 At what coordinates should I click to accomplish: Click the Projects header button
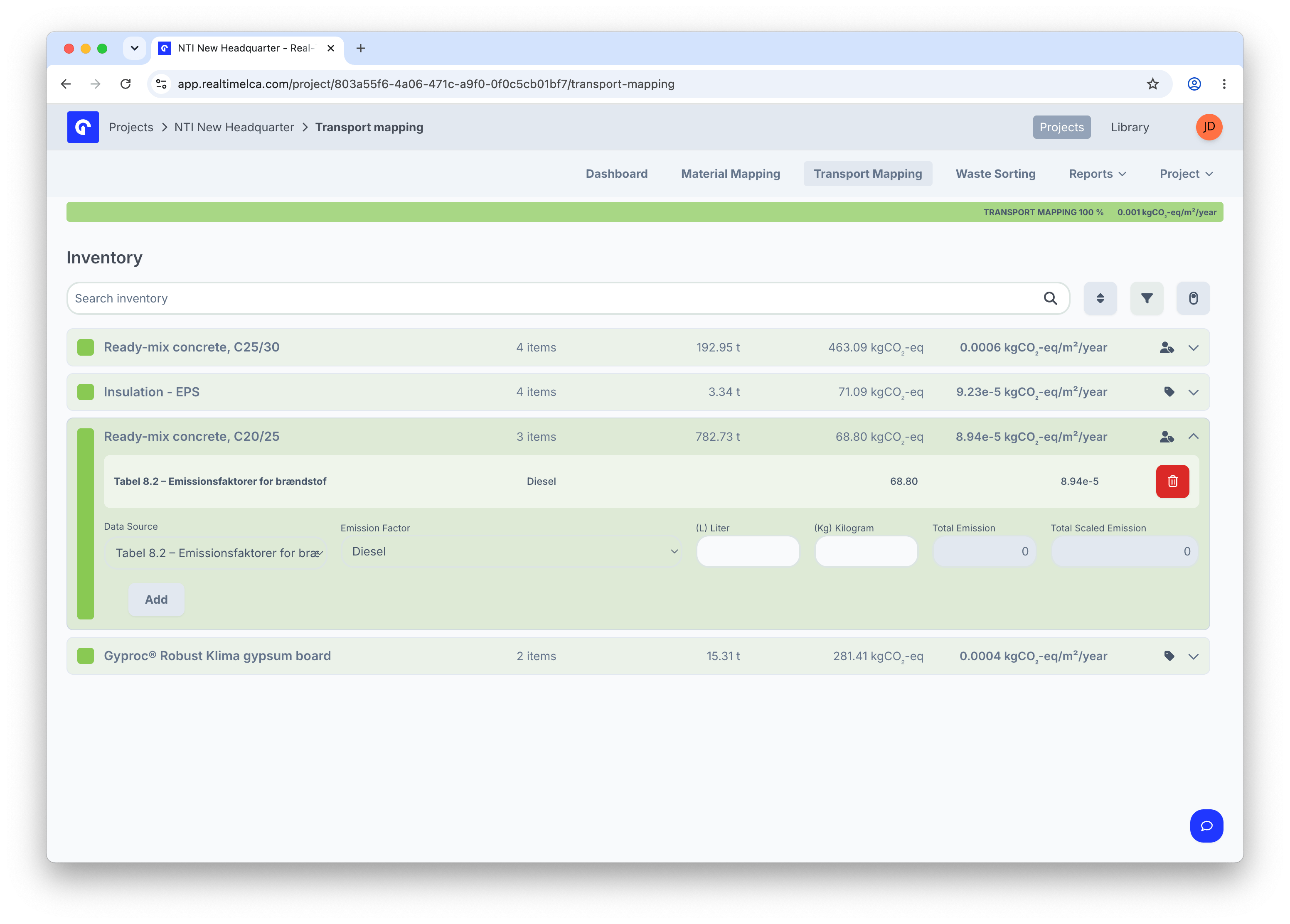1061,127
